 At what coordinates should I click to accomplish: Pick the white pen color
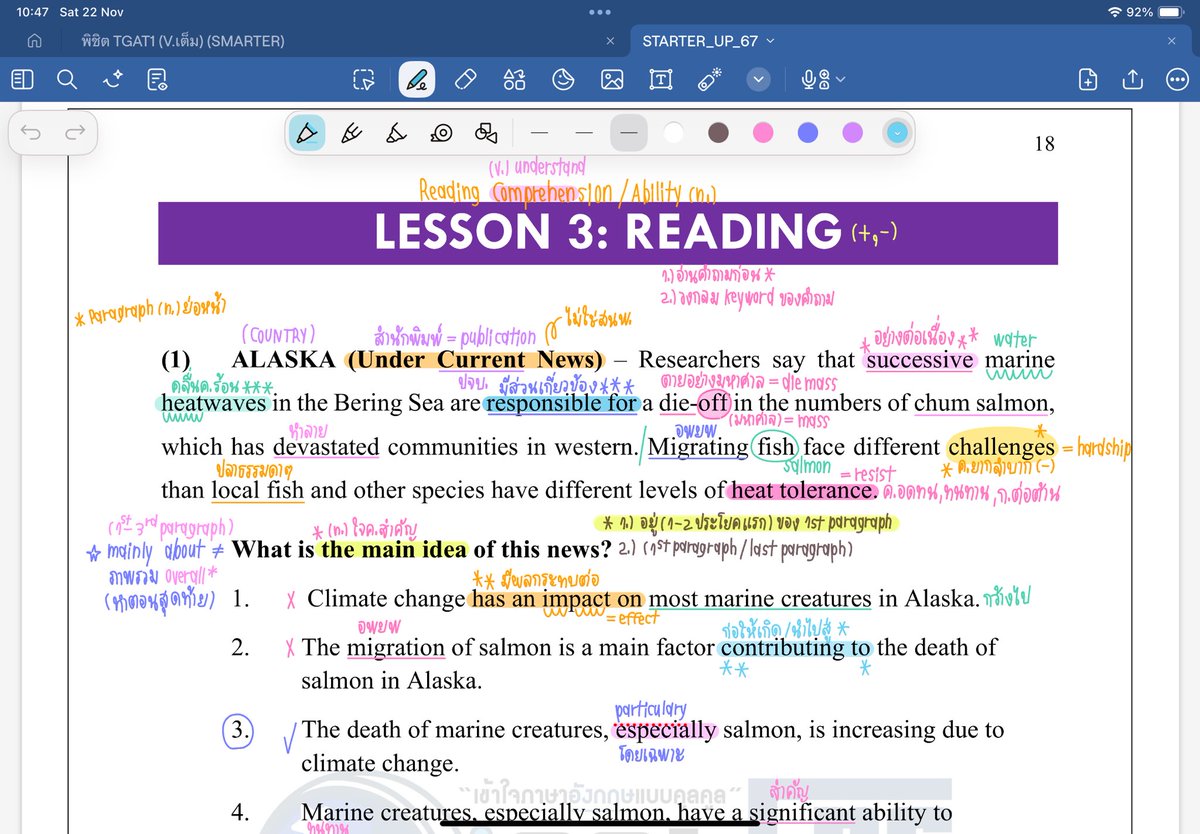pyautogui.click(x=674, y=133)
